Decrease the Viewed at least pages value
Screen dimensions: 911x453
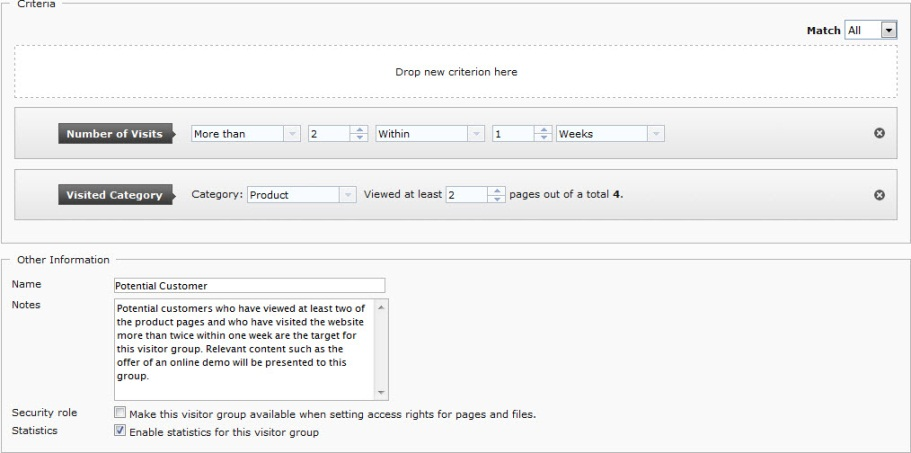click(498, 199)
